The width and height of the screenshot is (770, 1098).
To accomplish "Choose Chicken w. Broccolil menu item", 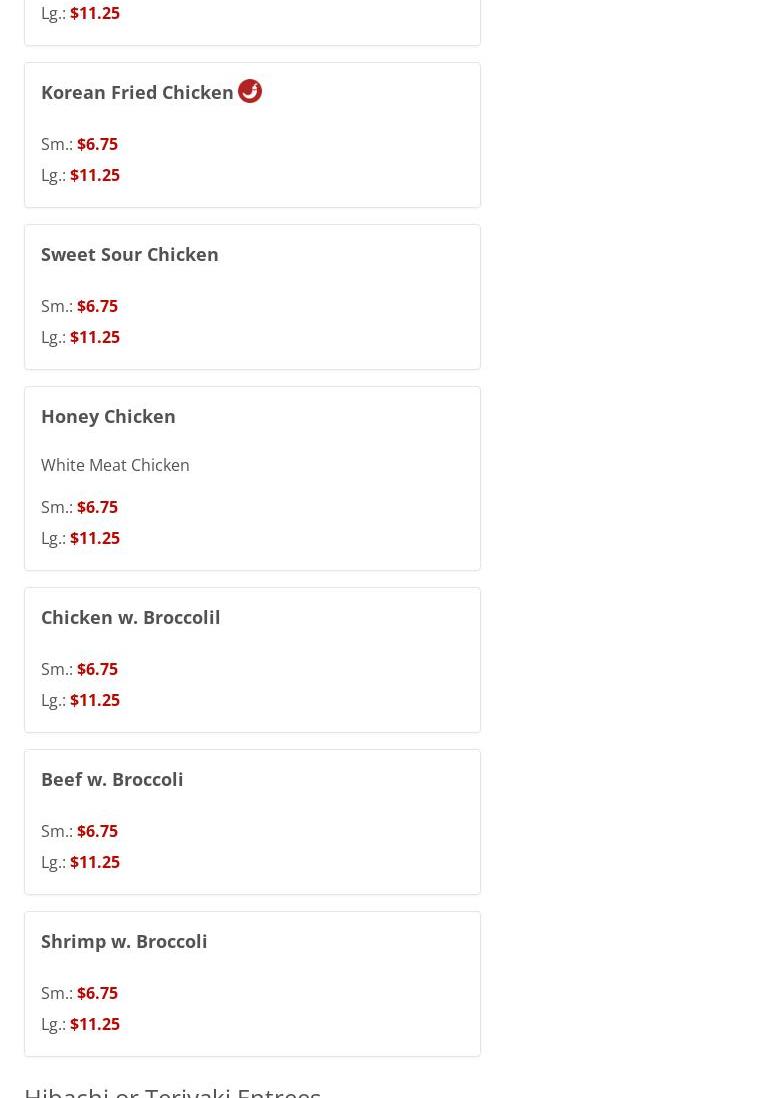I will tap(253, 660).
